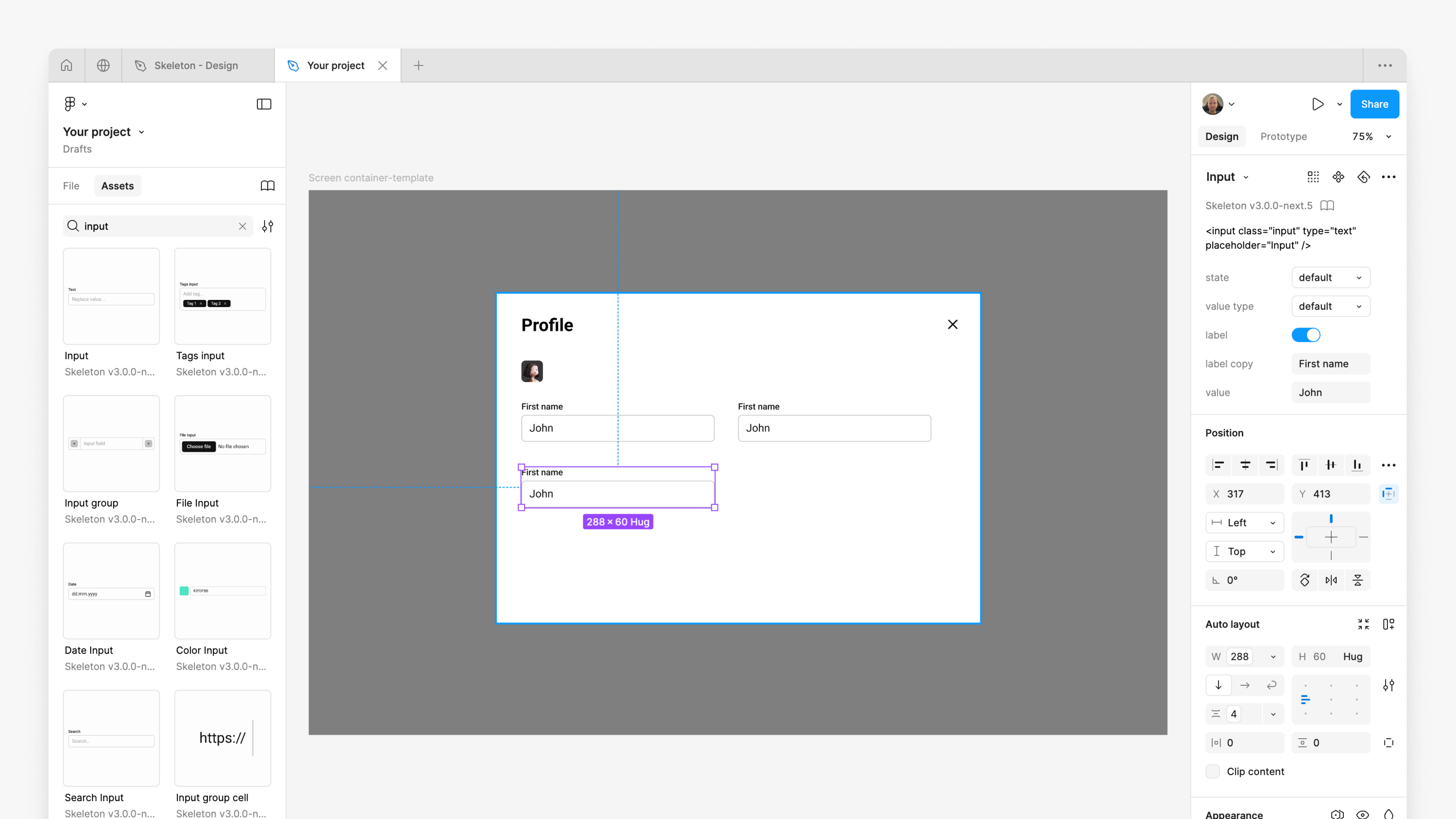Toggle the ignore auto layout button
Image resolution: width=1456 pixels, height=819 pixels.
tap(1388, 494)
